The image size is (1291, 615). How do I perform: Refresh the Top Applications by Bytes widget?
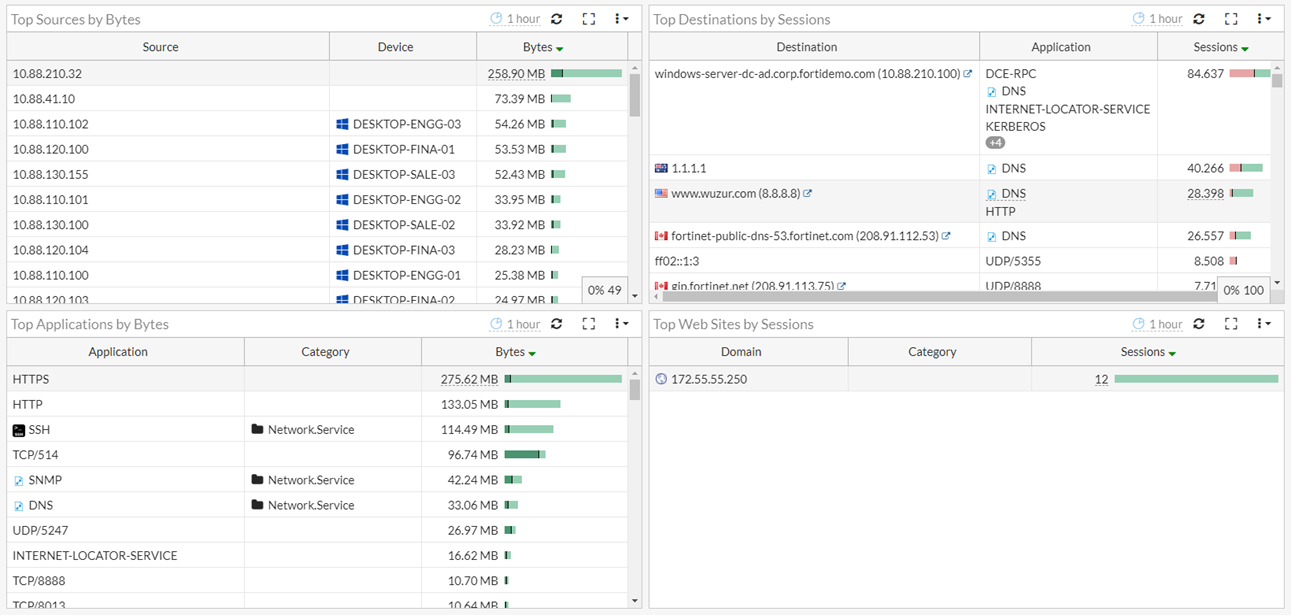(x=557, y=324)
